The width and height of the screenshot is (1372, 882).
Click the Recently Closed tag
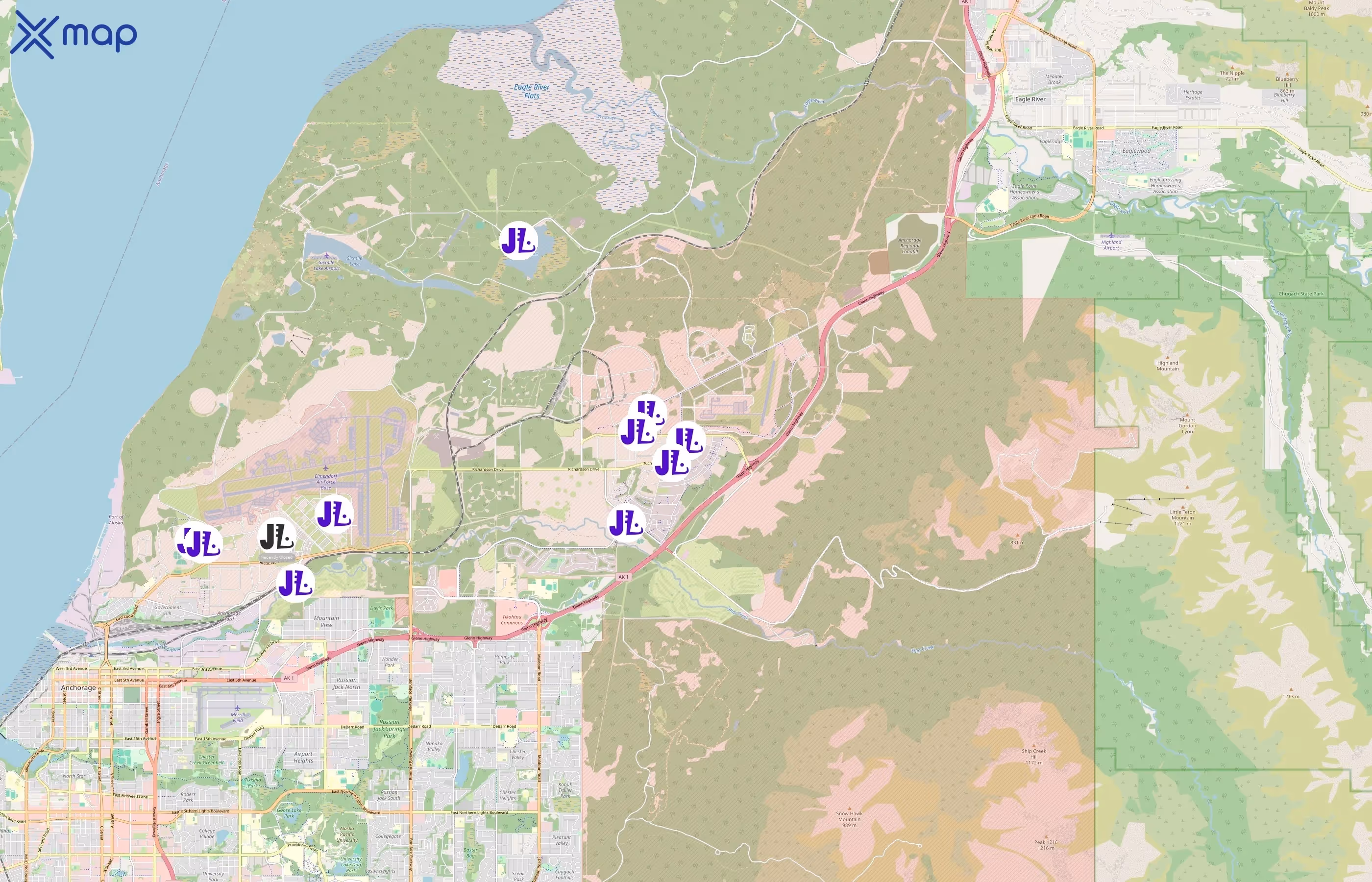click(x=276, y=557)
